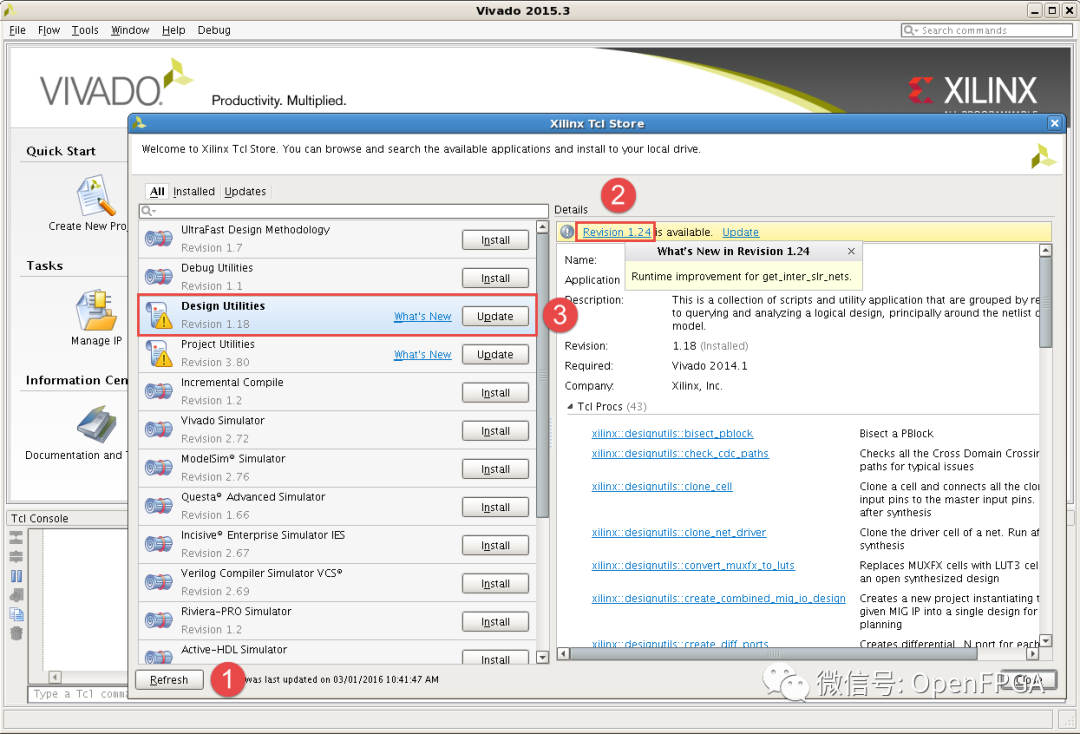The image size is (1080, 734).
Task: Click the Details pane vertical scrollbar thumb
Action: tap(1045, 303)
